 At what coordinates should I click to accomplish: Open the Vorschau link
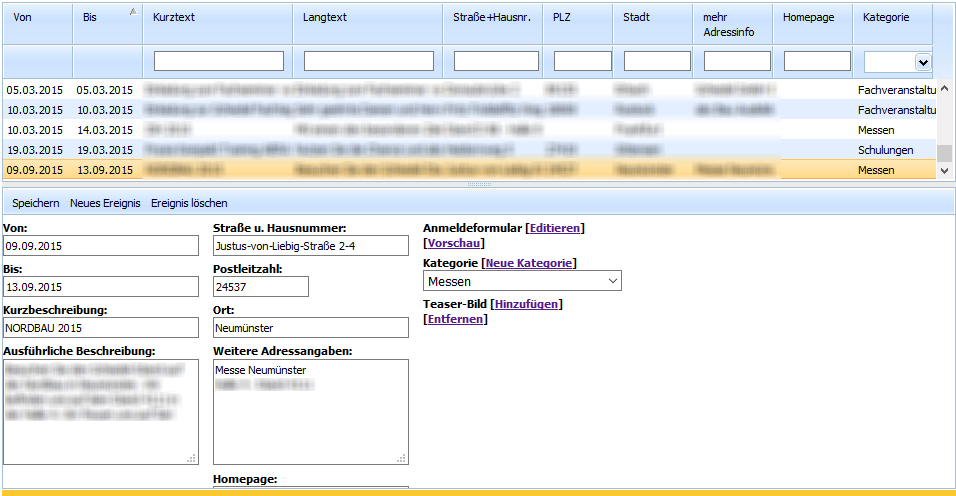click(x=454, y=243)
